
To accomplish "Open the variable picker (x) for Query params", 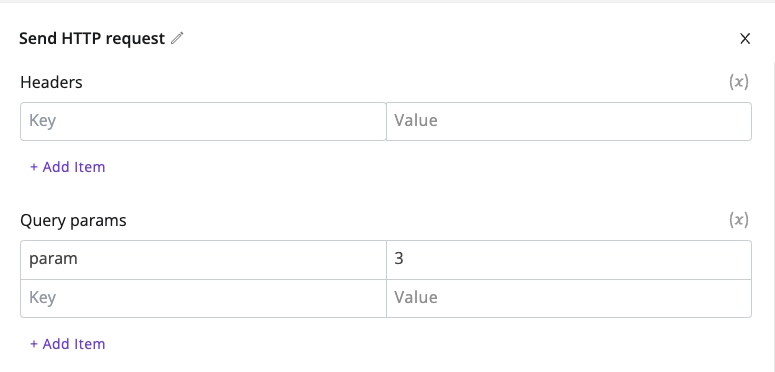I will pos(739,220).
